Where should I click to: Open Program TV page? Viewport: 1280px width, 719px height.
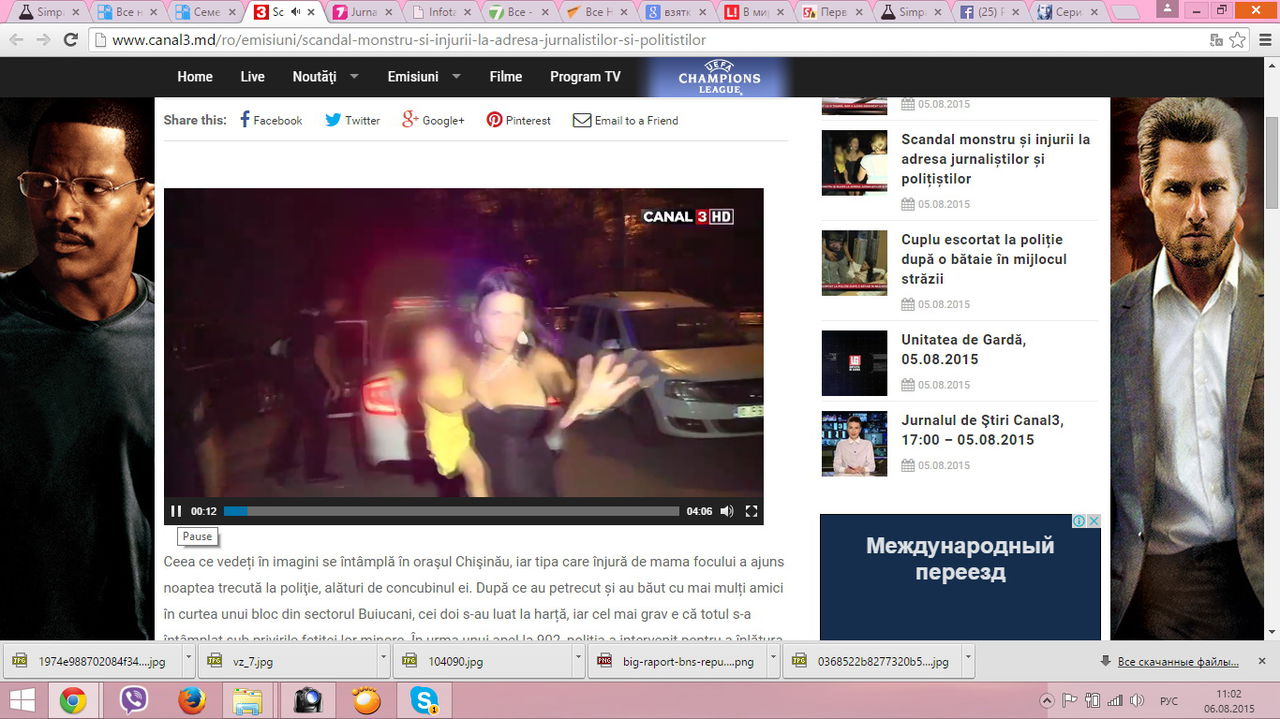point(585,77)
